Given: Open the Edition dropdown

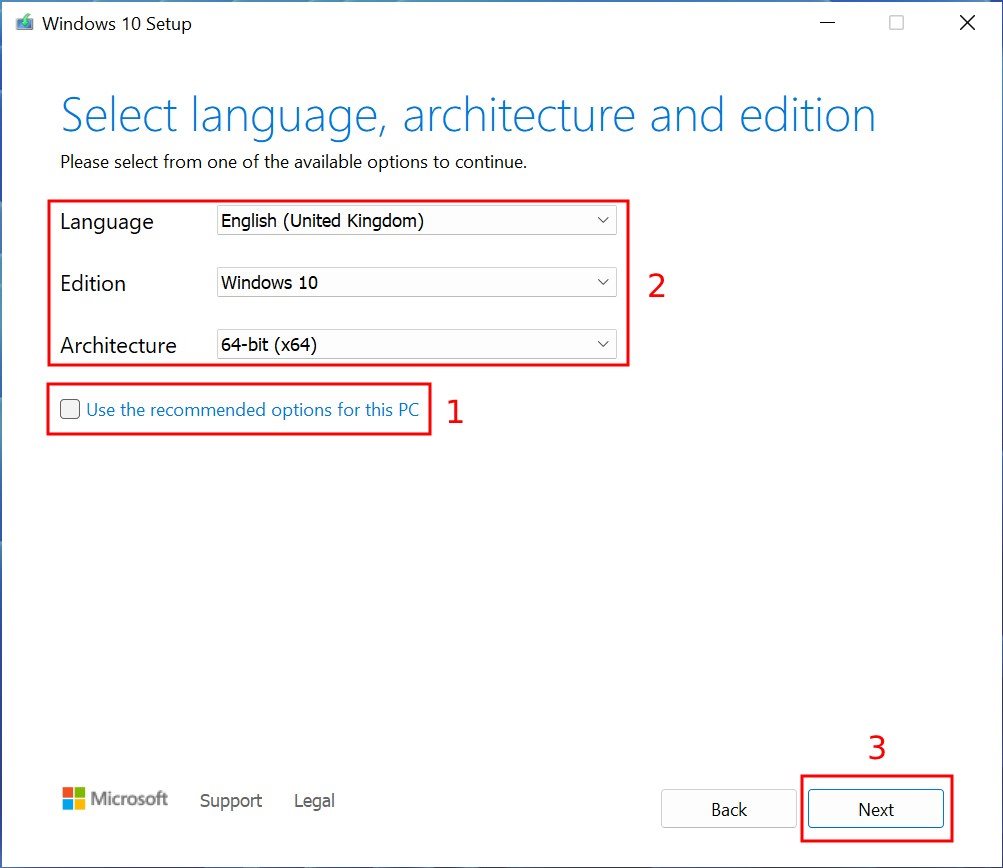Looking at the screenshot, I should click(x=416, y=282).
